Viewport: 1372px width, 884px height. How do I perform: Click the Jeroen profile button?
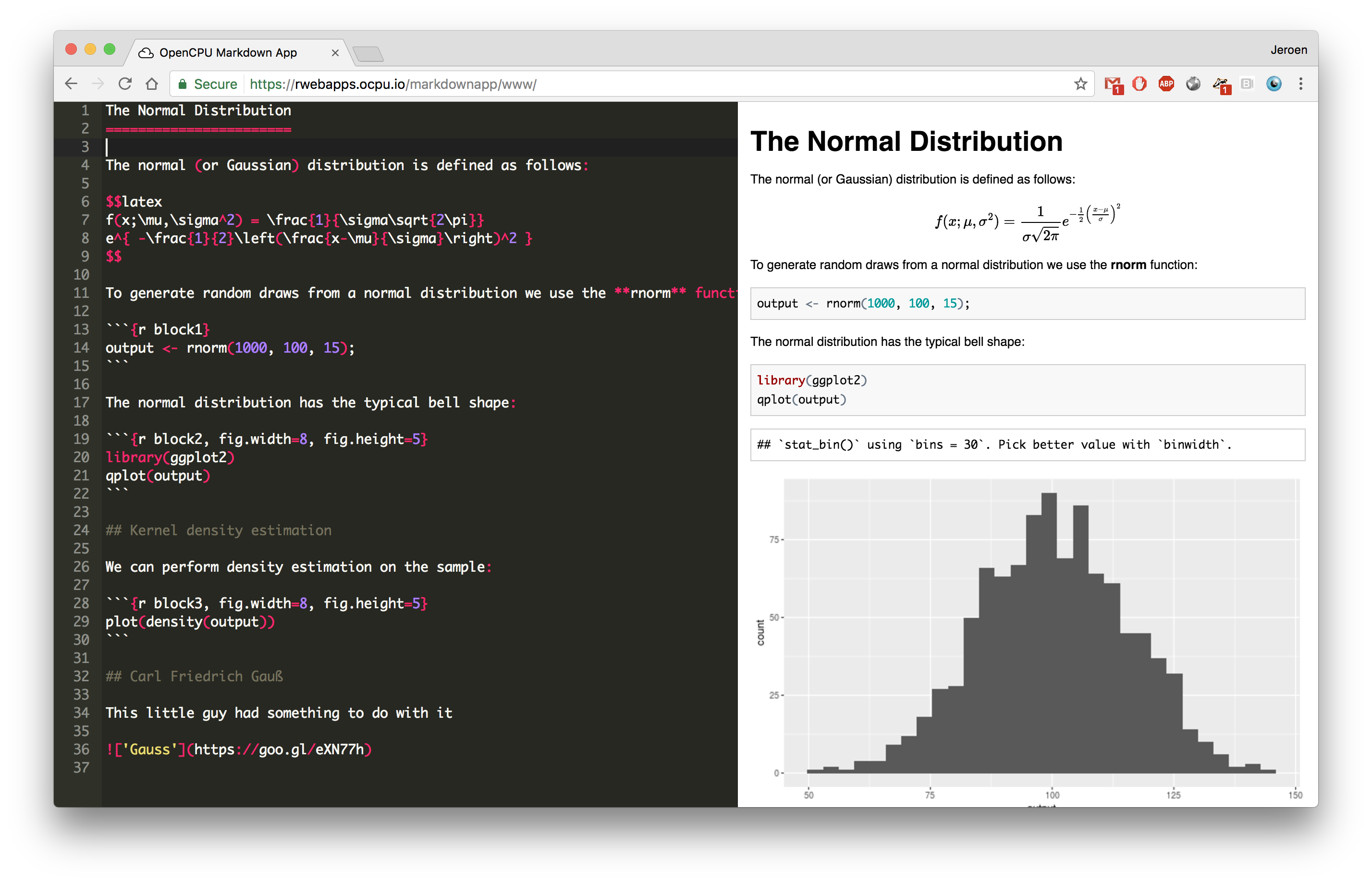(1288, 50)
